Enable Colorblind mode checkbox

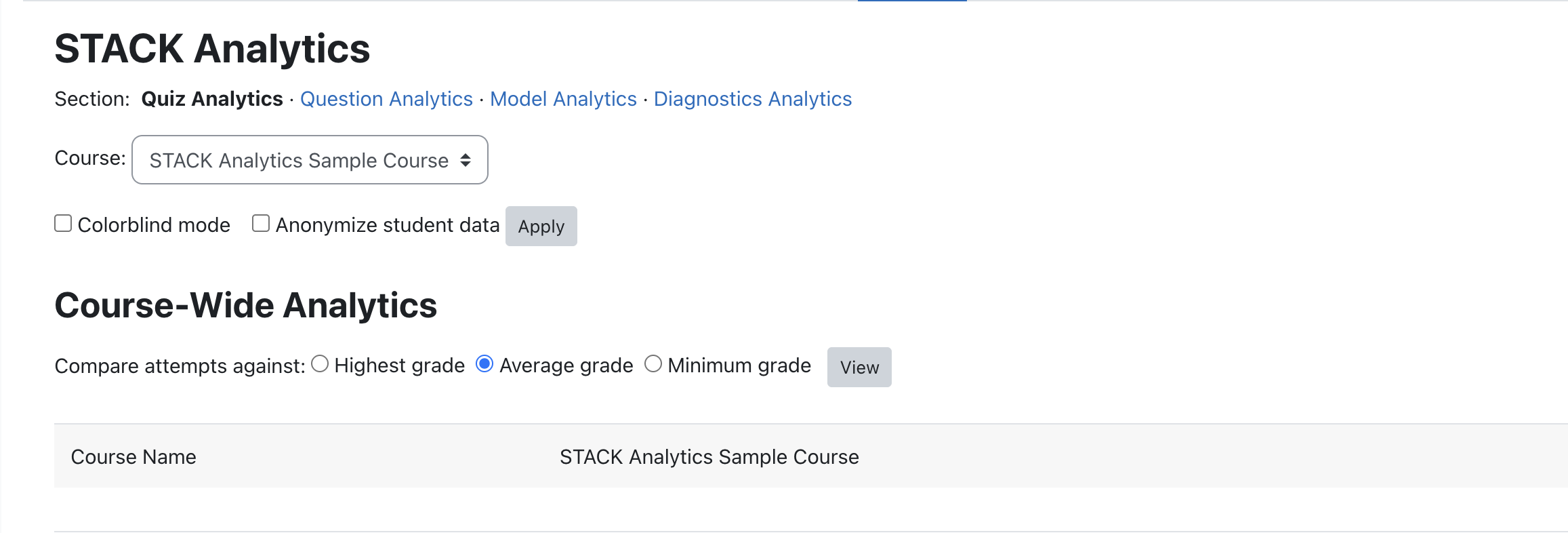[63, 223]
